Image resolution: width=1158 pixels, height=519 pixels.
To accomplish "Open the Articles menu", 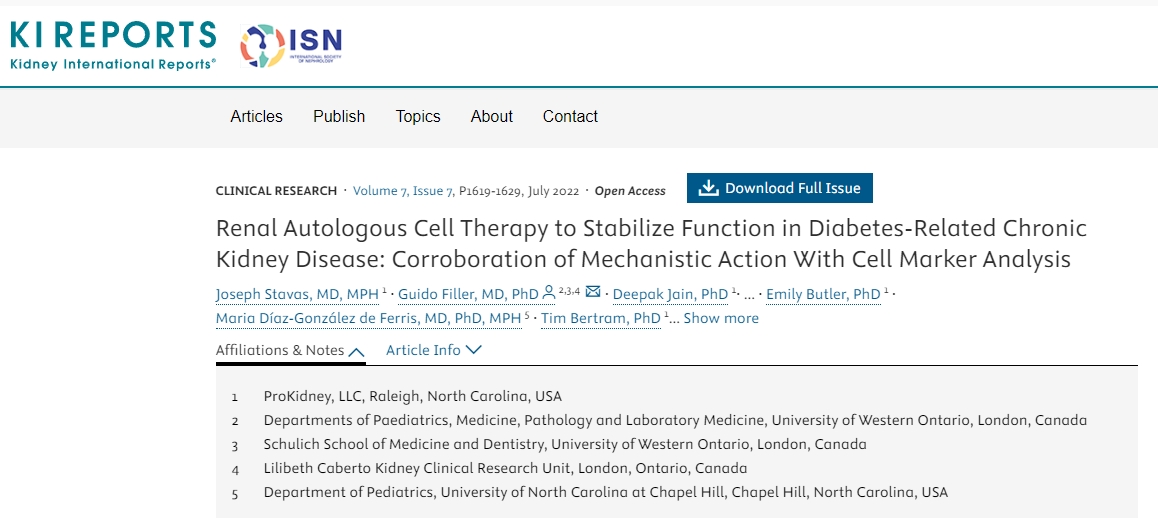I will click(x=256, y=116).
